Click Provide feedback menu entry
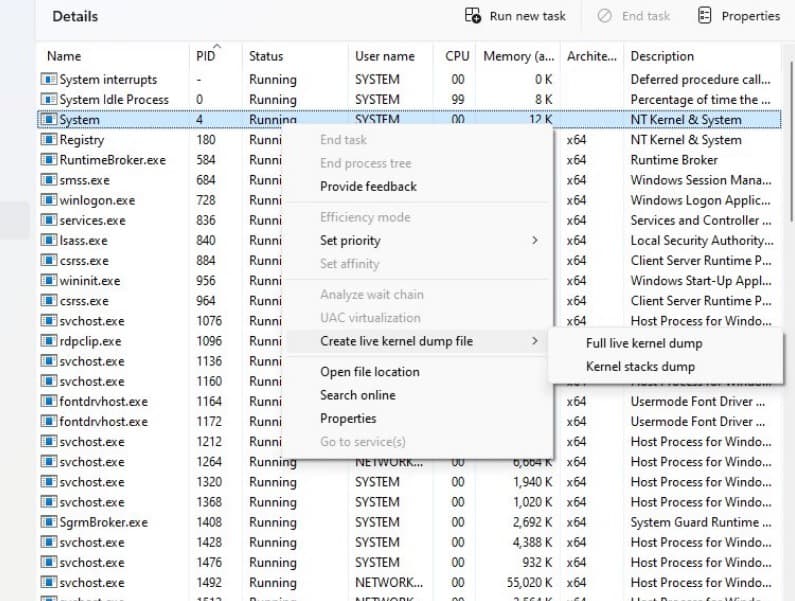 [x=368, y=187]
